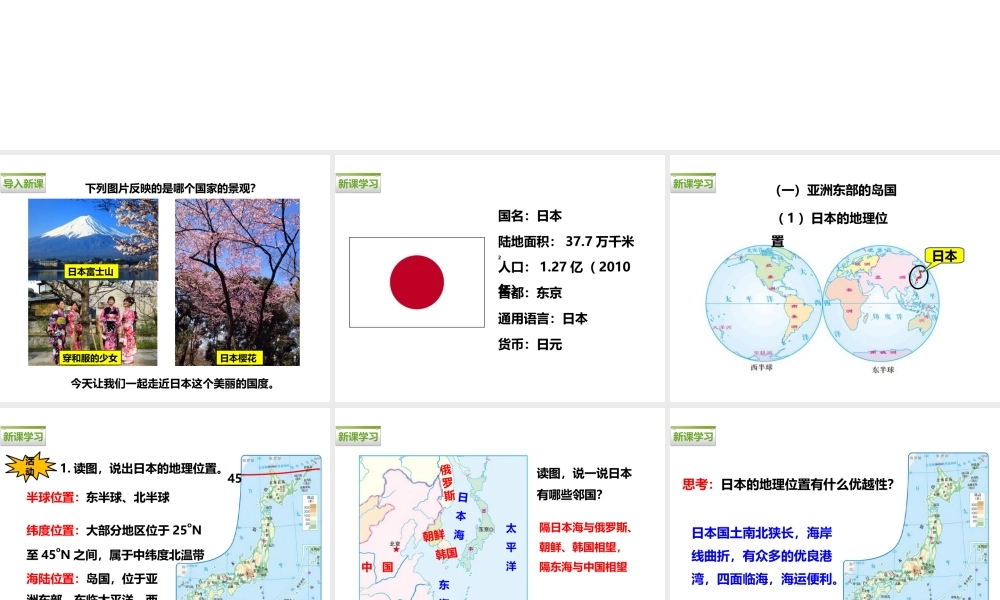Screen dimensions: 1000x600
Task: Select the Japanese flag image
Action: tap(417, 282)
